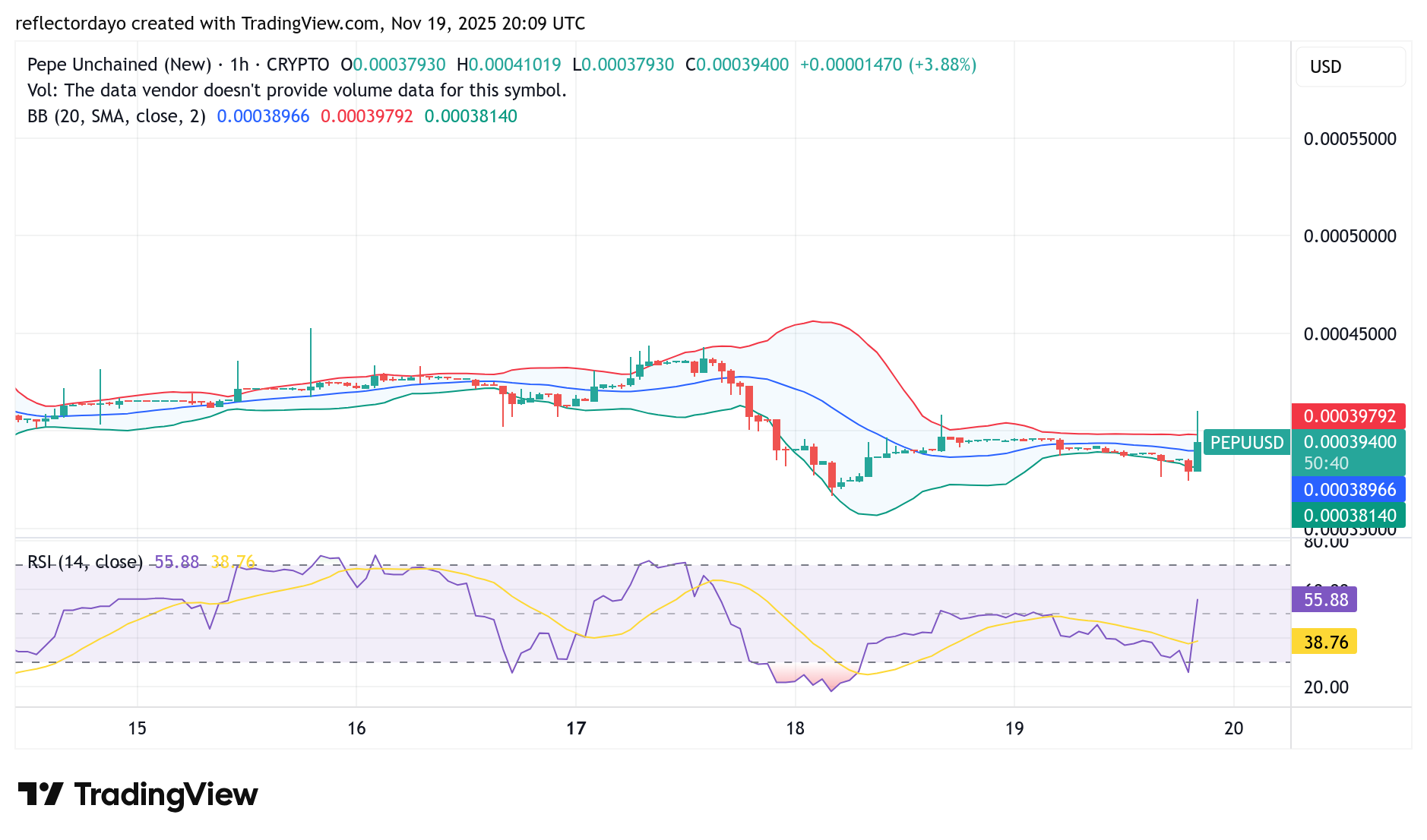Click date 19 on the time axis
This screenshot has height=840, width=1427.
click(x=1014, y=729)
